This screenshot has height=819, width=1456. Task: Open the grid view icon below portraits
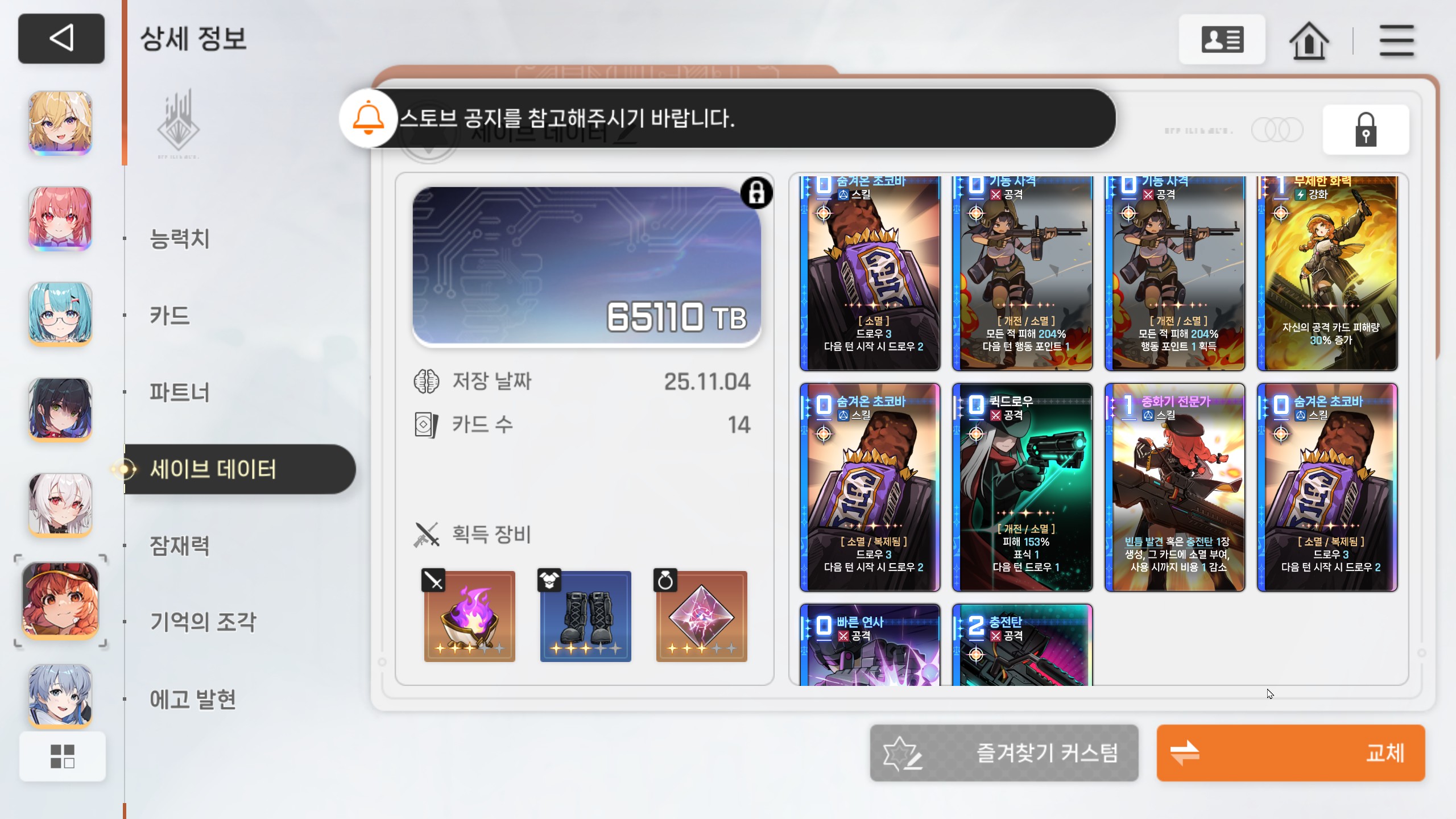click(63, 756)
